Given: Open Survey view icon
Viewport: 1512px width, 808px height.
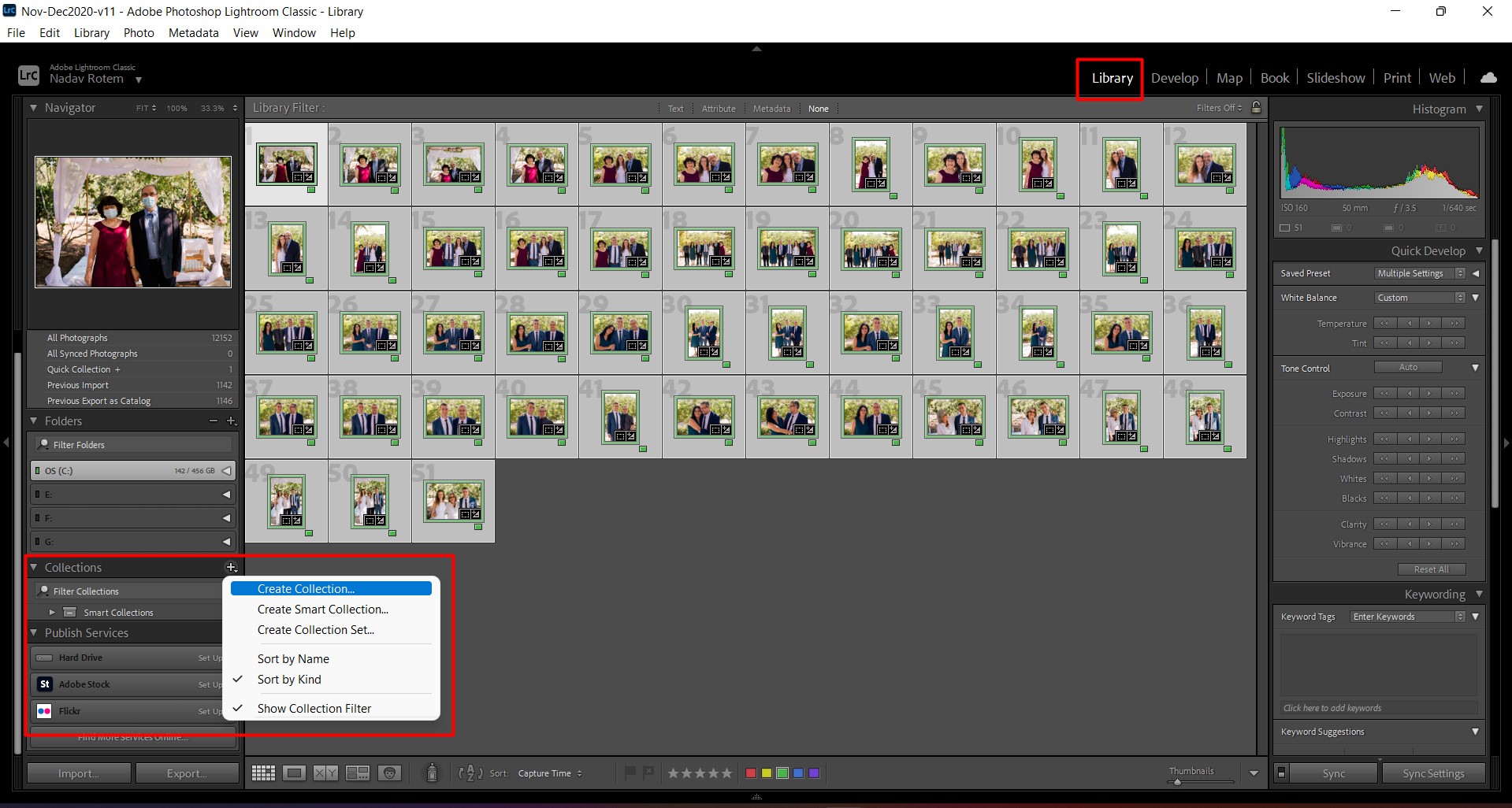Looking at the screenshot, I should 358,773.
